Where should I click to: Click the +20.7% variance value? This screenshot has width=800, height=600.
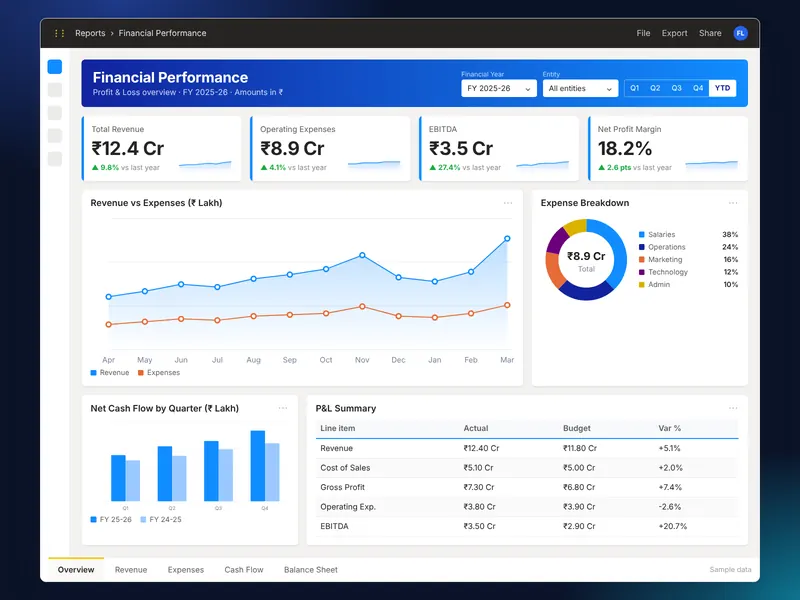[x=672, y=526]
